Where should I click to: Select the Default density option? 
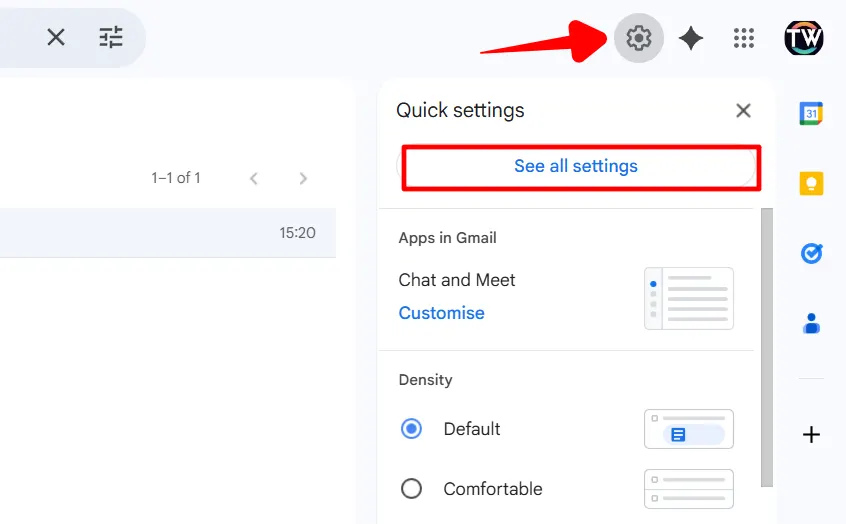coord(411,429)
